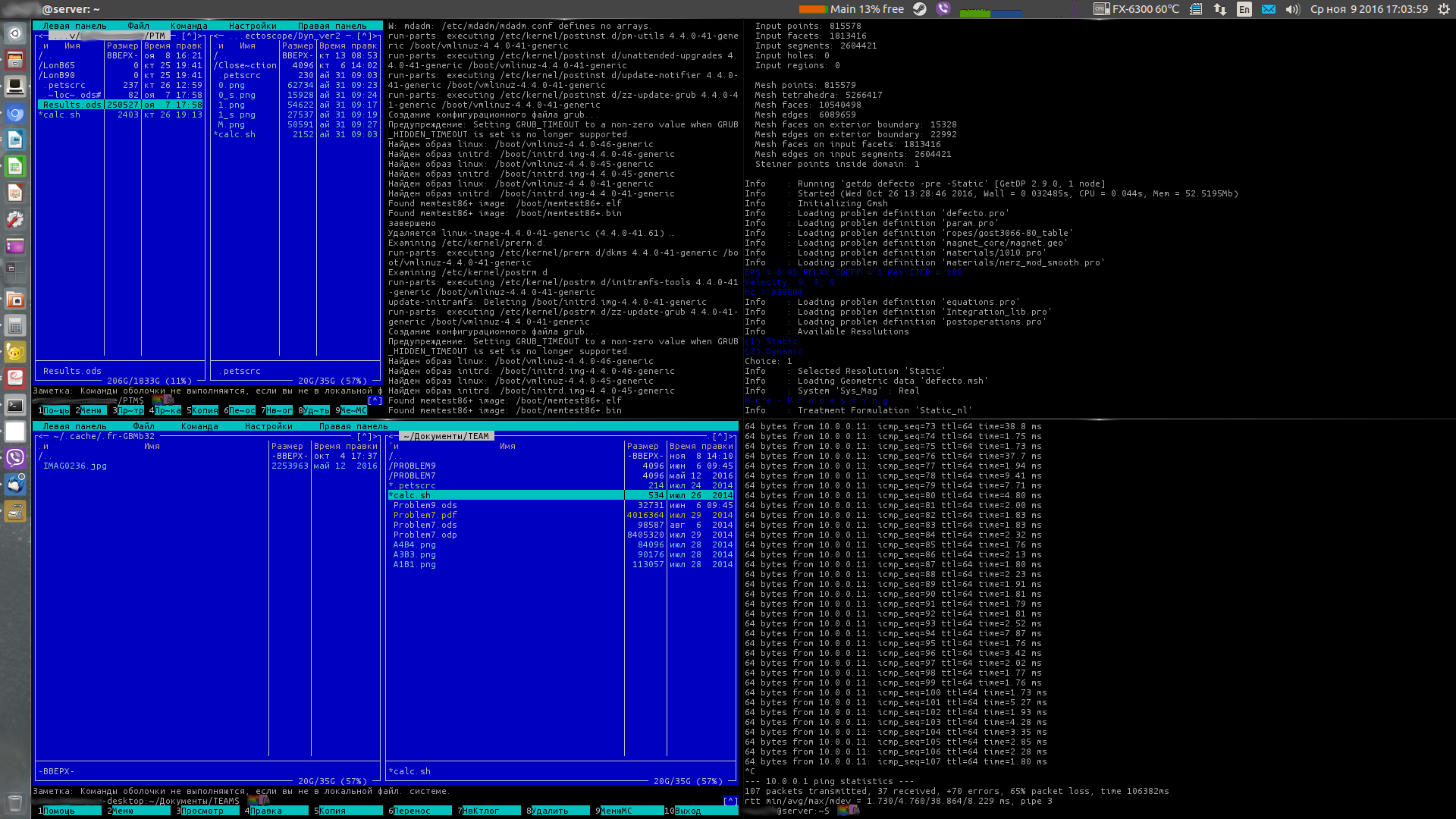Open the mail envelope indicator in the top bar
This screenshot has width=1456, height=819.
click(x=1269, y=9)
